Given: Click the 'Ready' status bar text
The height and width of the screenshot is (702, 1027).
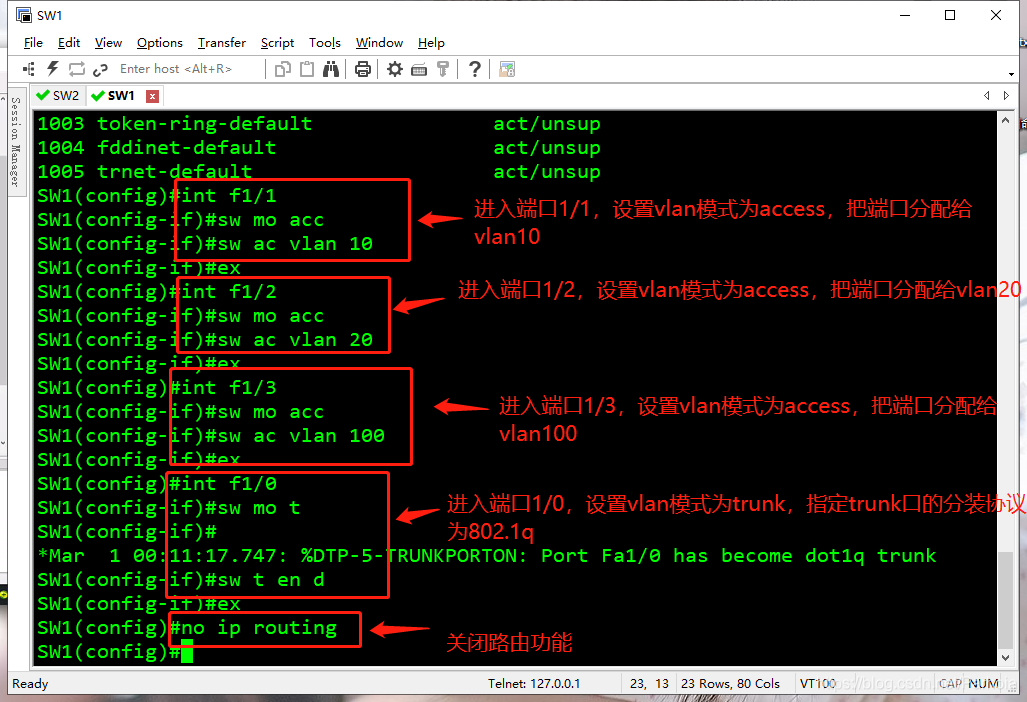Looking at the screenshot, I should click(30, 684).
